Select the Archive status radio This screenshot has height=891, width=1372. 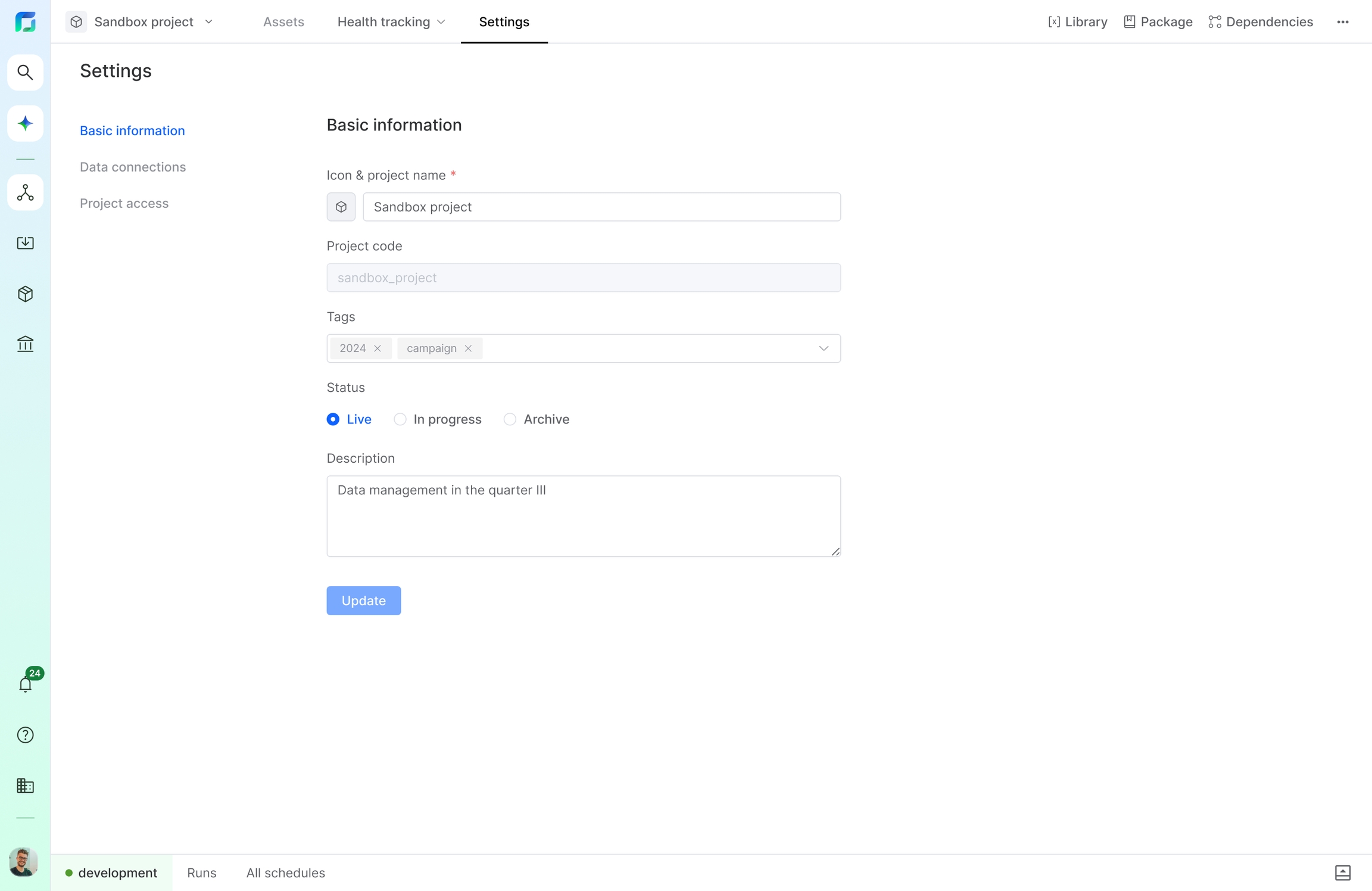pyautogui.click(x=510, y=419)
